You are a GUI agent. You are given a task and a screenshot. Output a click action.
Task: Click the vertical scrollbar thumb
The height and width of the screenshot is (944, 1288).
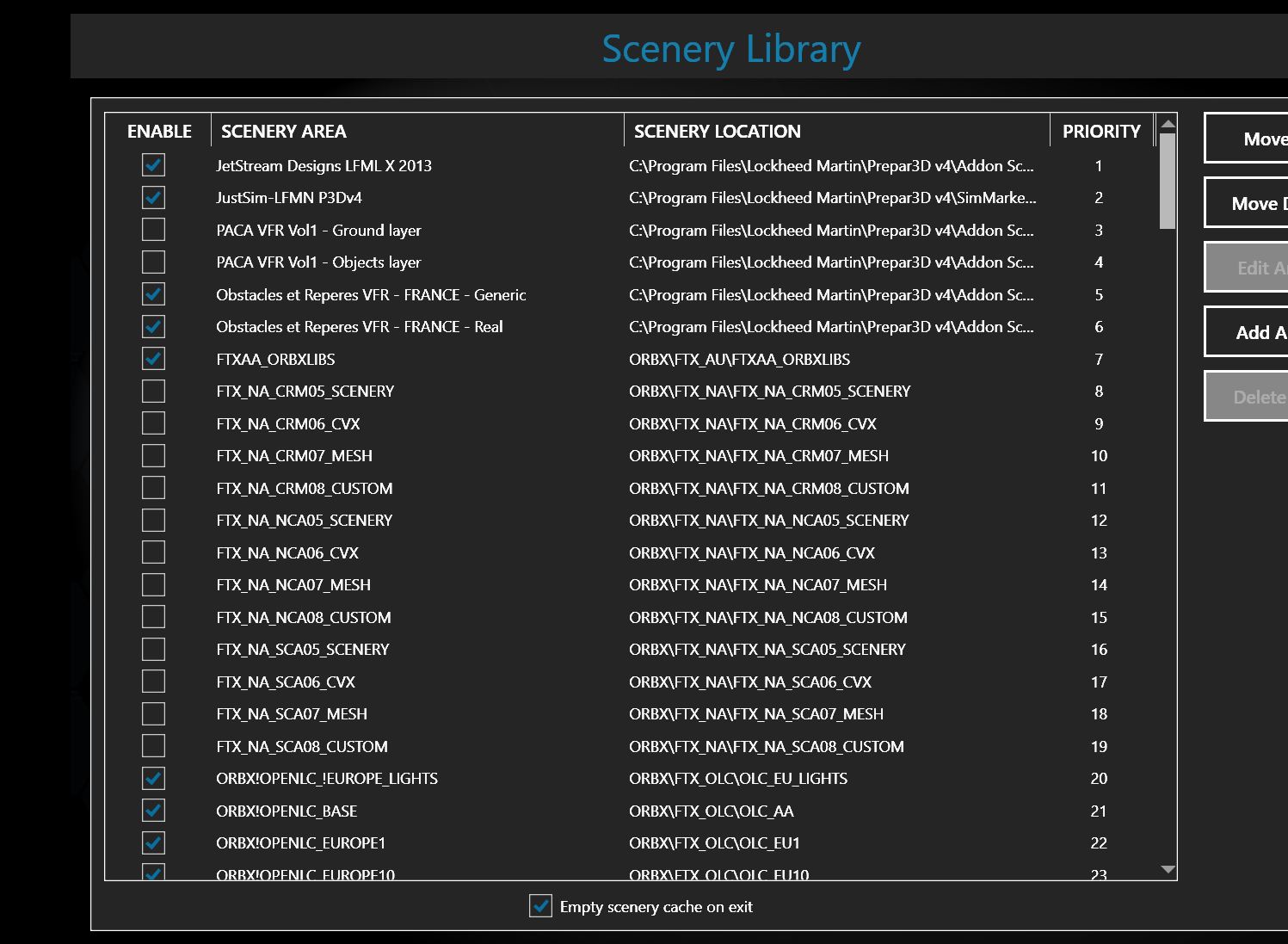tap(1167, 181)
